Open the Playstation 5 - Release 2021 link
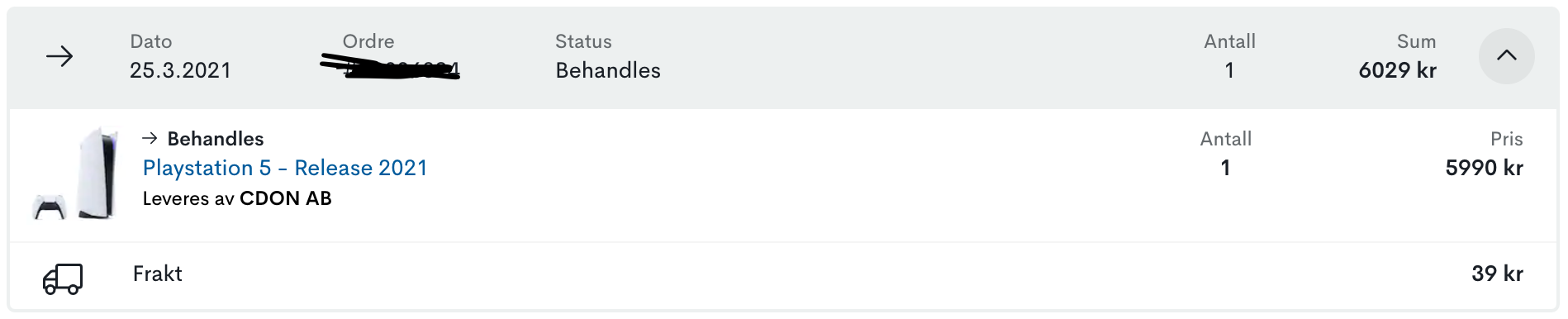The width and height of the screenshot is (1568, 319). (285, 168)
